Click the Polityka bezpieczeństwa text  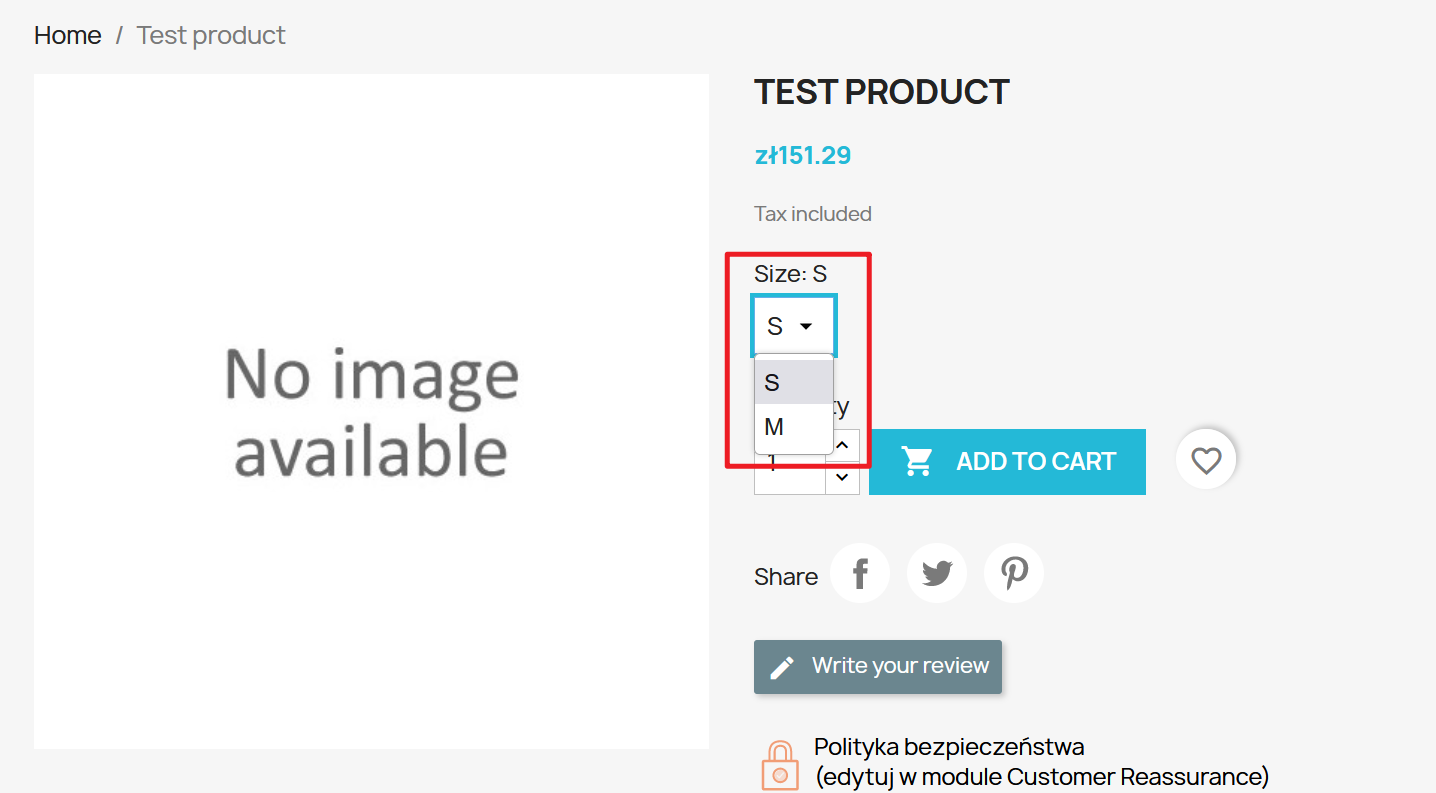pos(949,747)
